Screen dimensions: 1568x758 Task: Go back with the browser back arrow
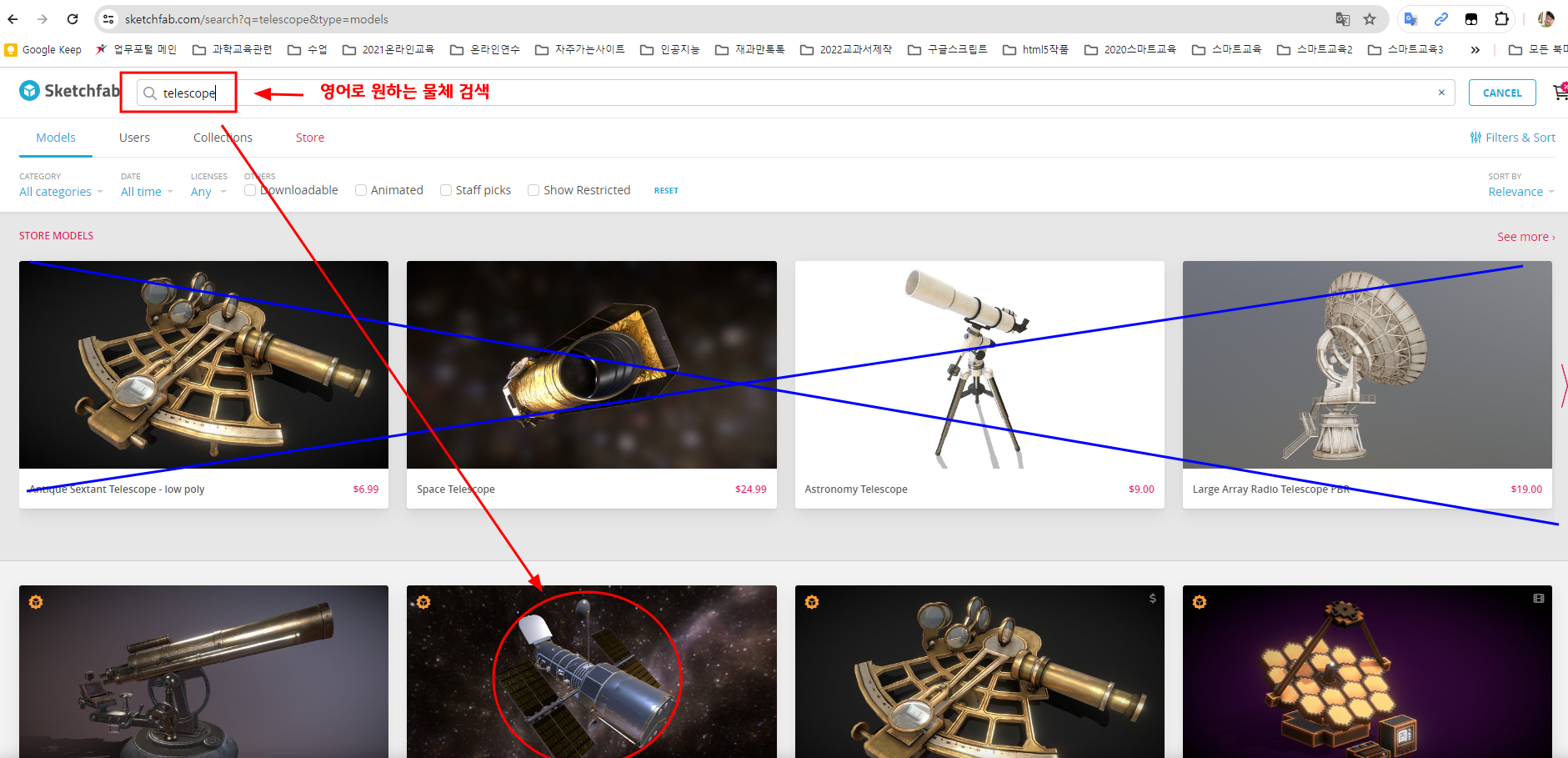(x=13, y=19)
